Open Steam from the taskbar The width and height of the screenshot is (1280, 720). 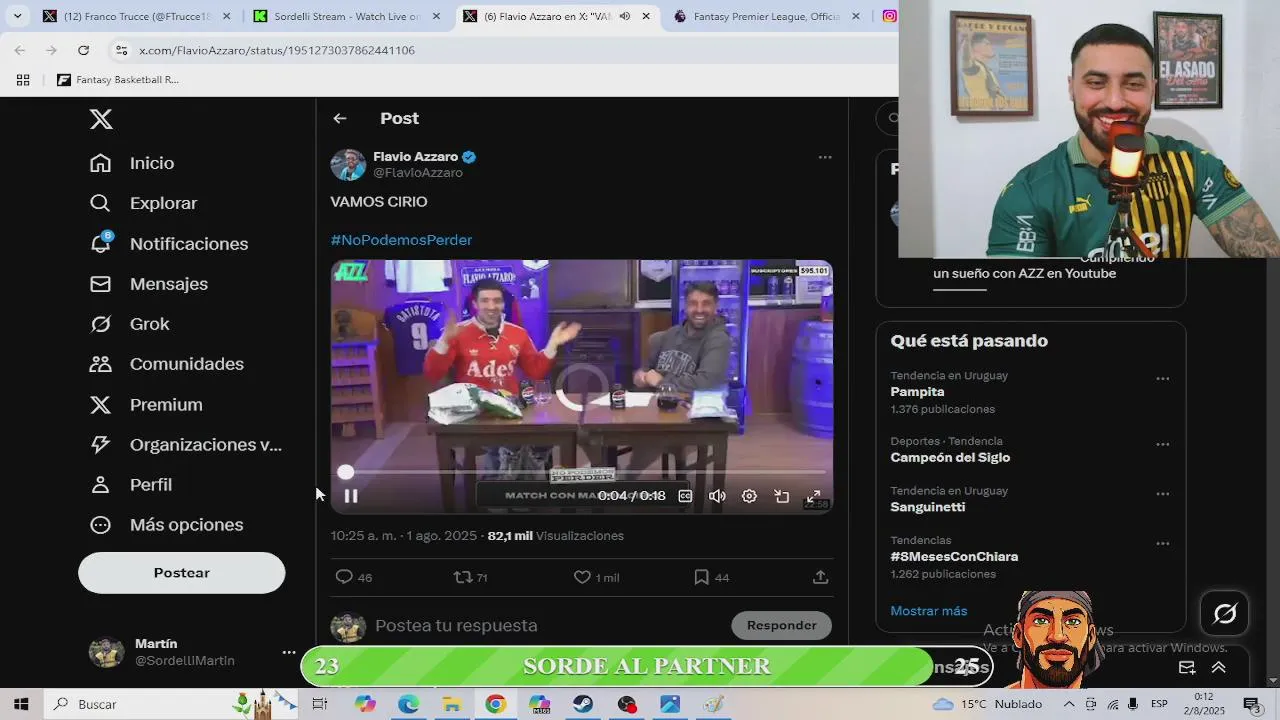click(583, 704)
